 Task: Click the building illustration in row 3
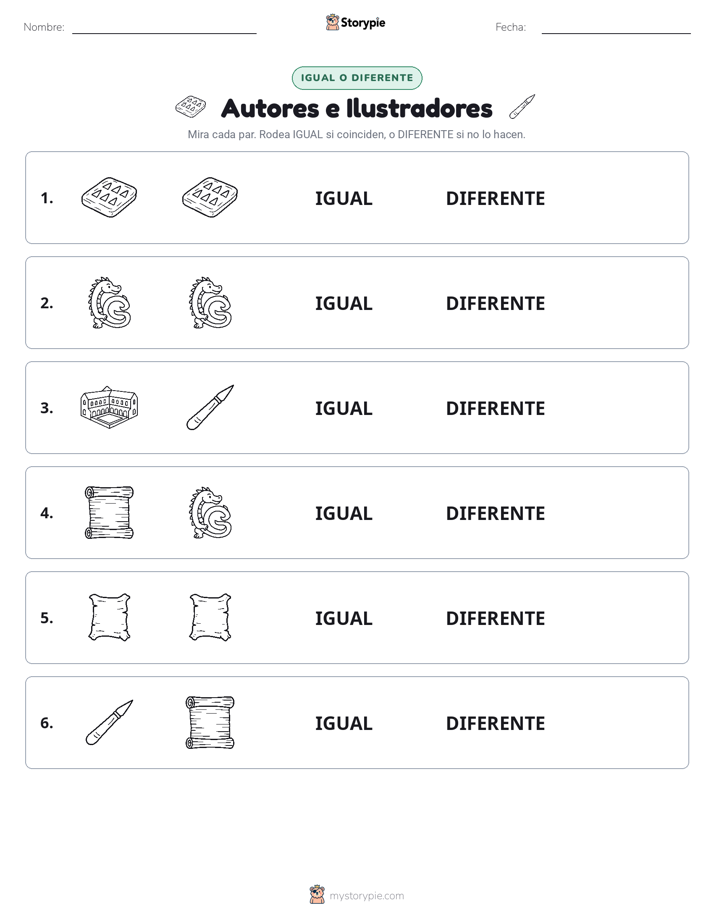109,407
